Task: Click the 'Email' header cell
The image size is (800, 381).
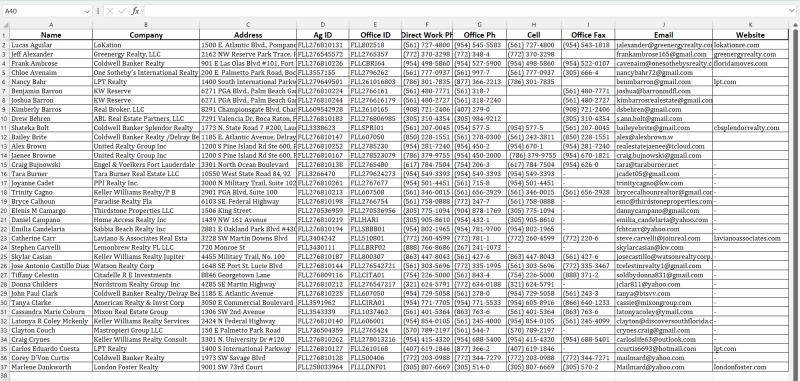Action: point(664,35)
